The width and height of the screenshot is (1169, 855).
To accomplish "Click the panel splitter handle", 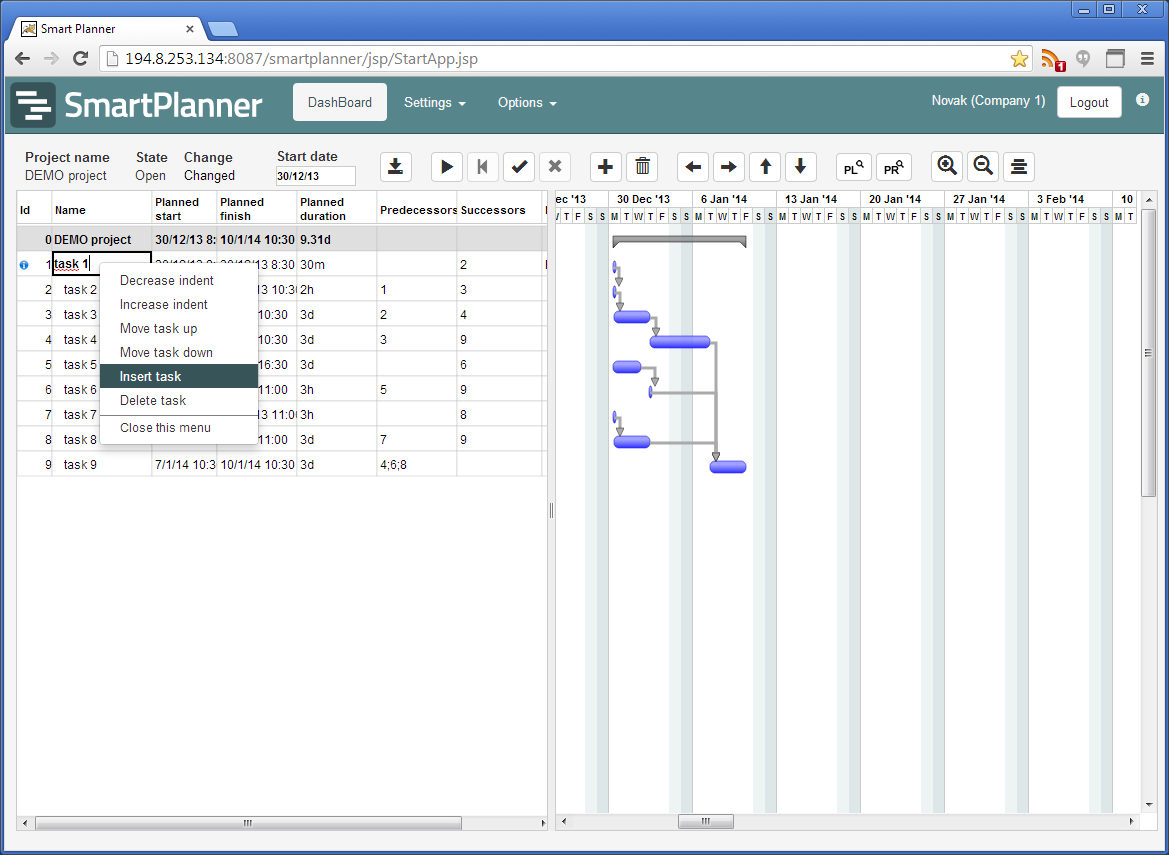I will [551, 510].
